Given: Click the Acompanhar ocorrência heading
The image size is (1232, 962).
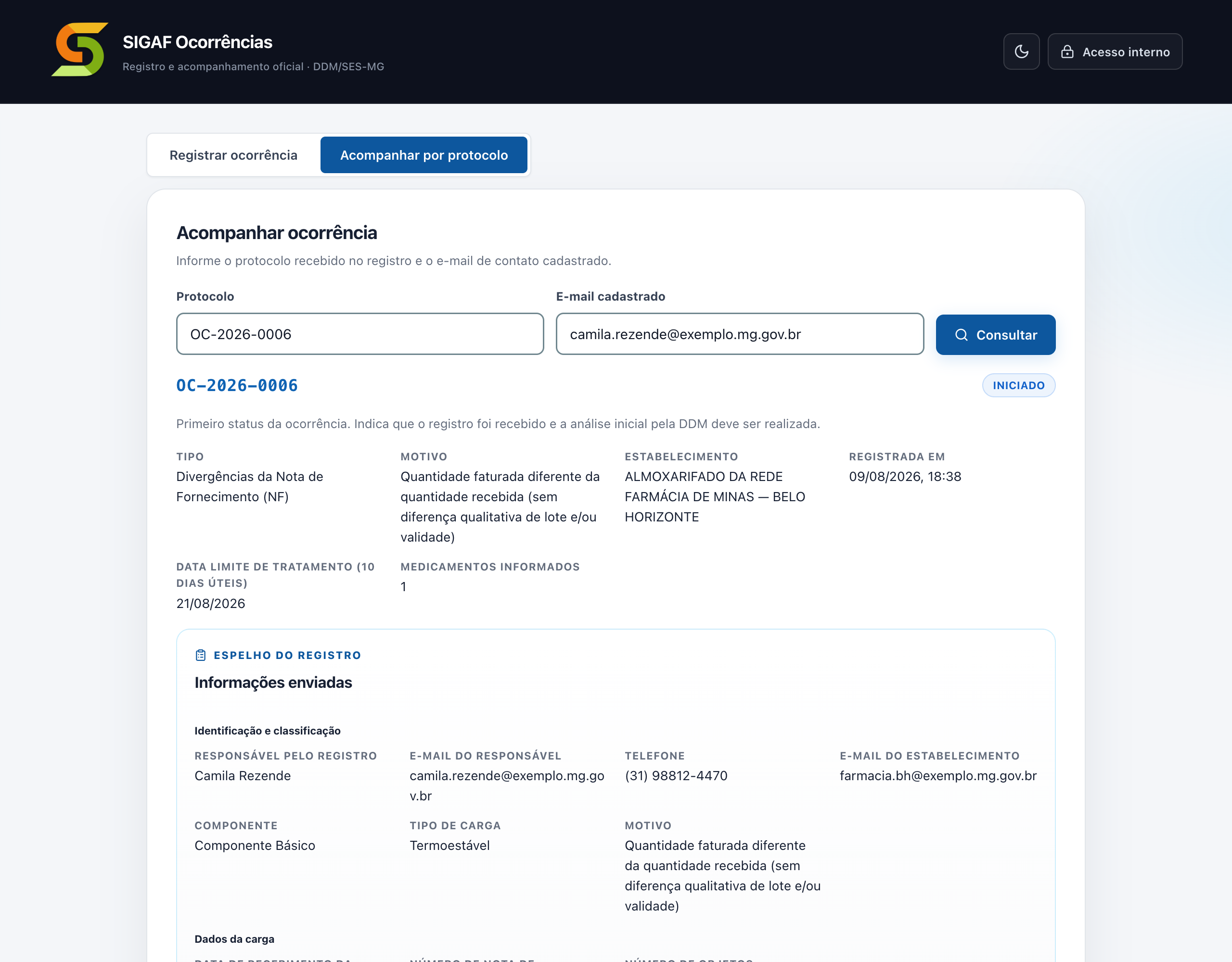Looking at the screenshot, I should click(x=276, y=233).
